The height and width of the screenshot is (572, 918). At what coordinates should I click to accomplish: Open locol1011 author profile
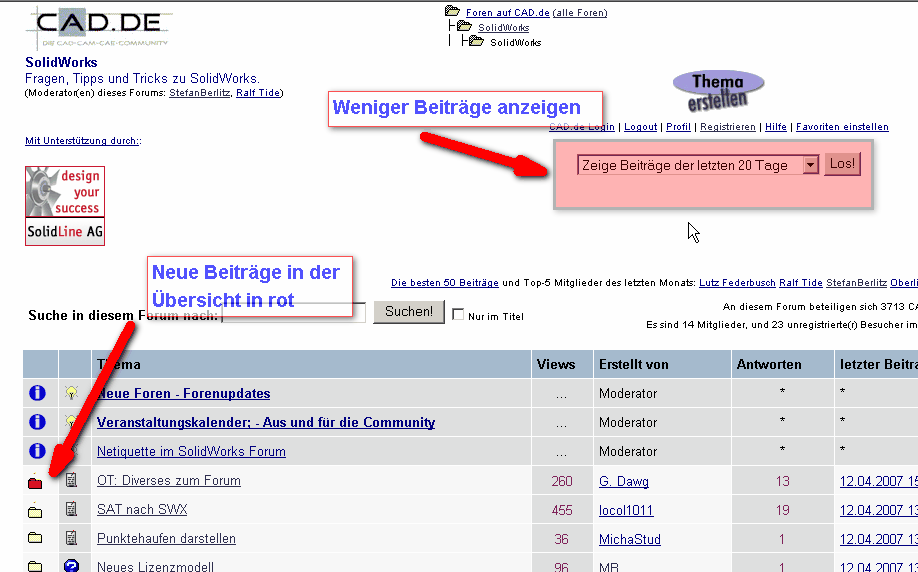click(x=626, y=511)
